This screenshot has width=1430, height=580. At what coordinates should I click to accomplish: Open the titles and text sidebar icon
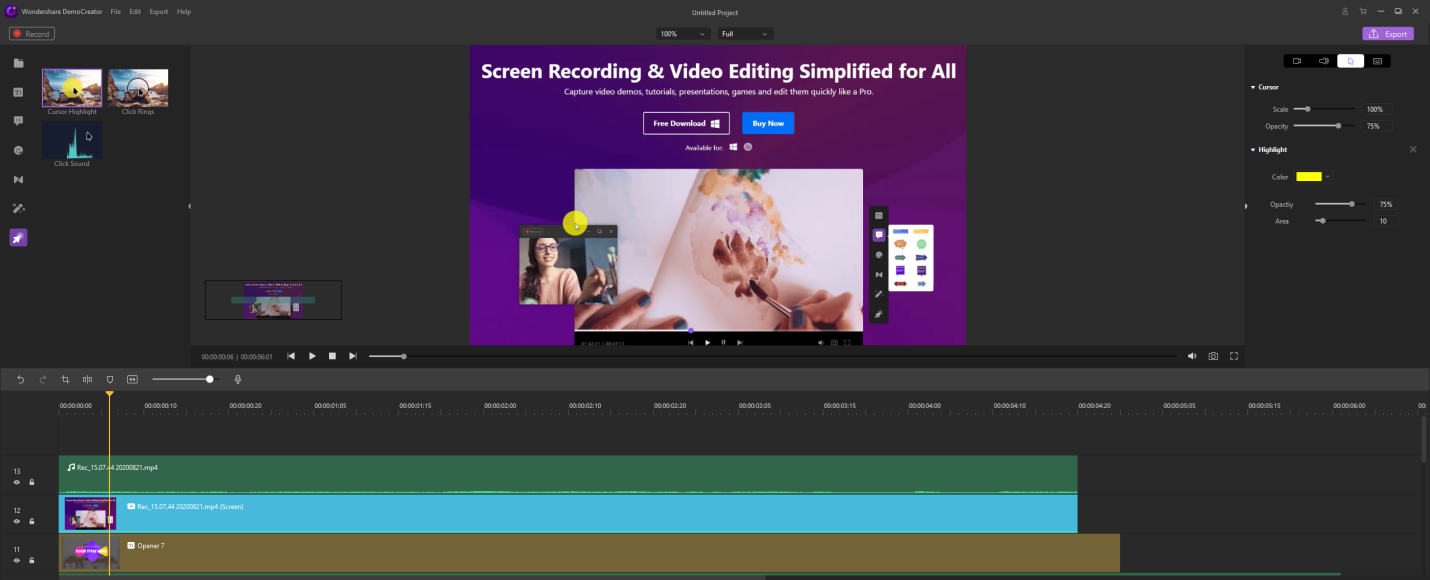pos(18,92)
